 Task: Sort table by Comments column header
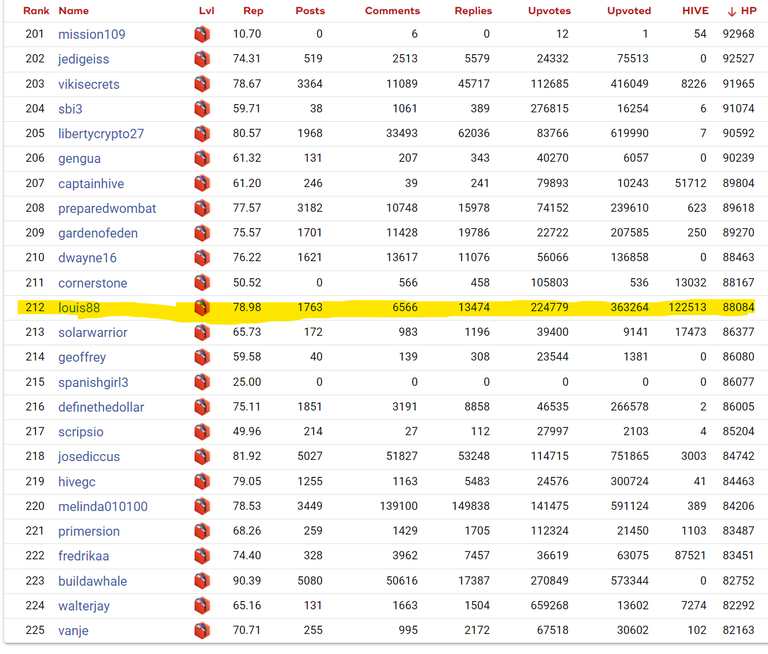(392, 11)
